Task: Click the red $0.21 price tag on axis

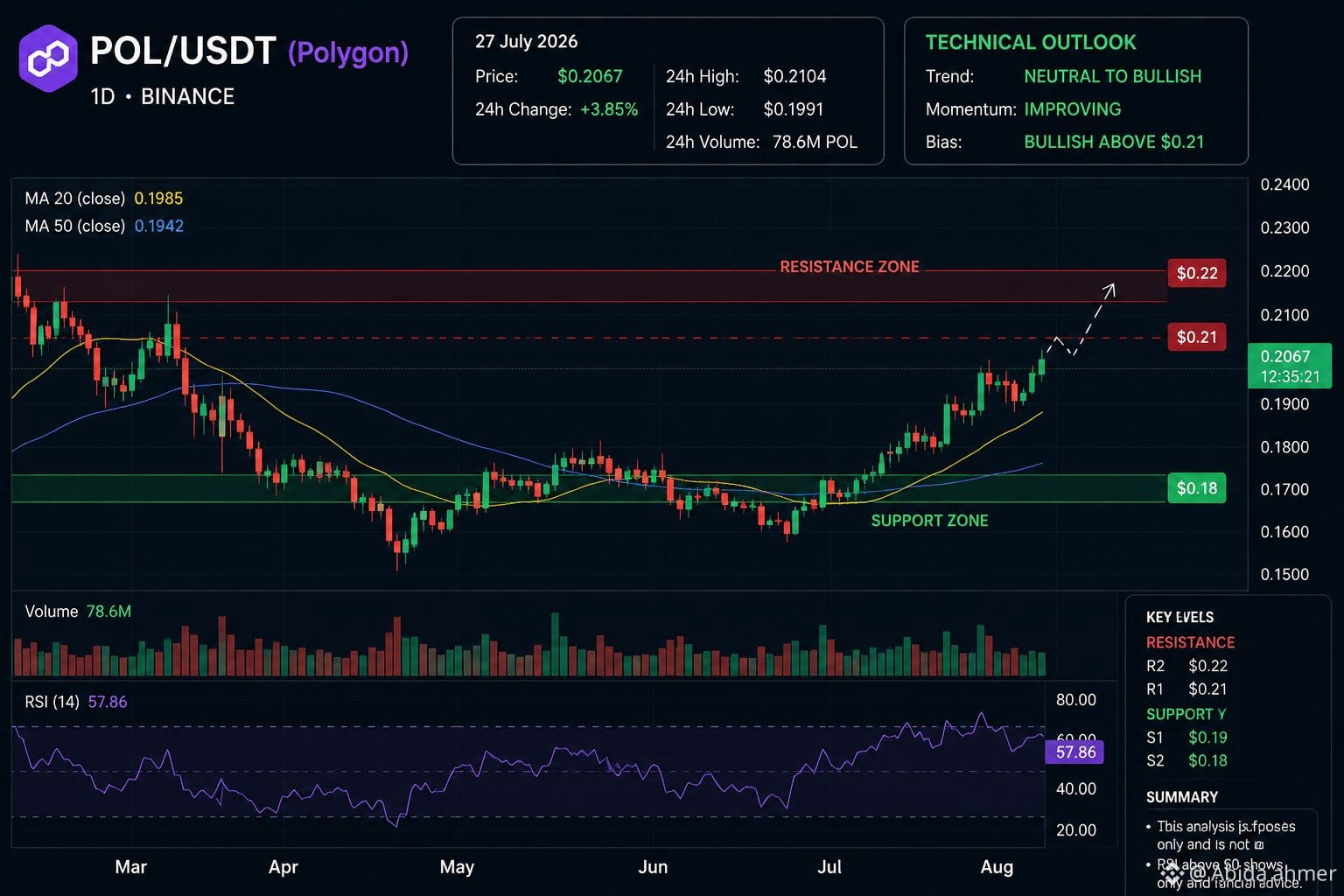Action: (1197, 337)
